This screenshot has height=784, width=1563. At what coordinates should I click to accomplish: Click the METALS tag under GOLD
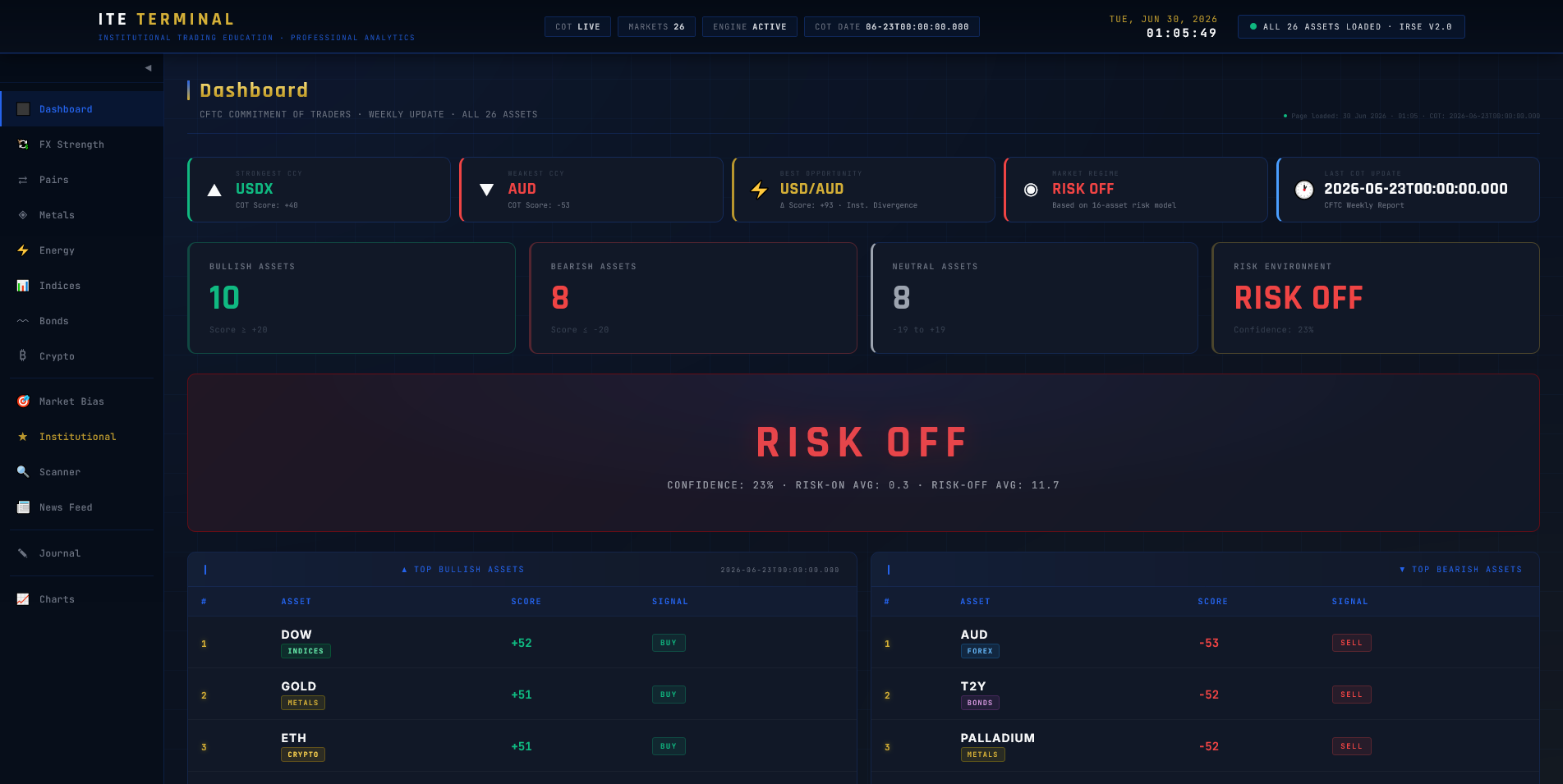point(303,703)
